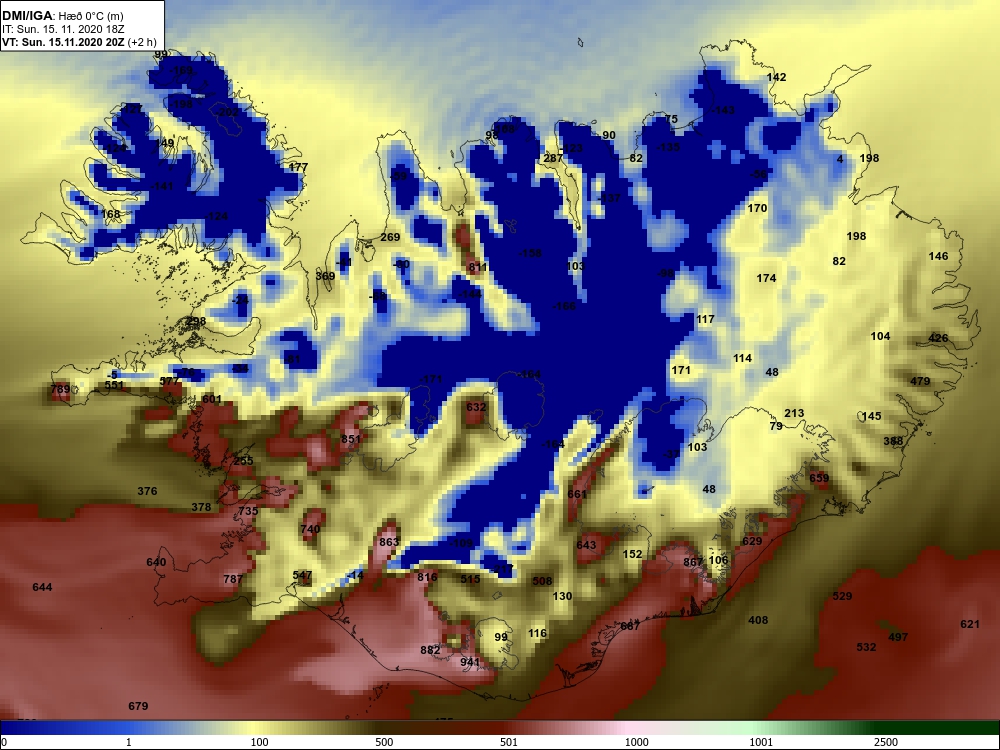1000x750 pixels.
Task: Select the map value 577
Action: [170, 381]
